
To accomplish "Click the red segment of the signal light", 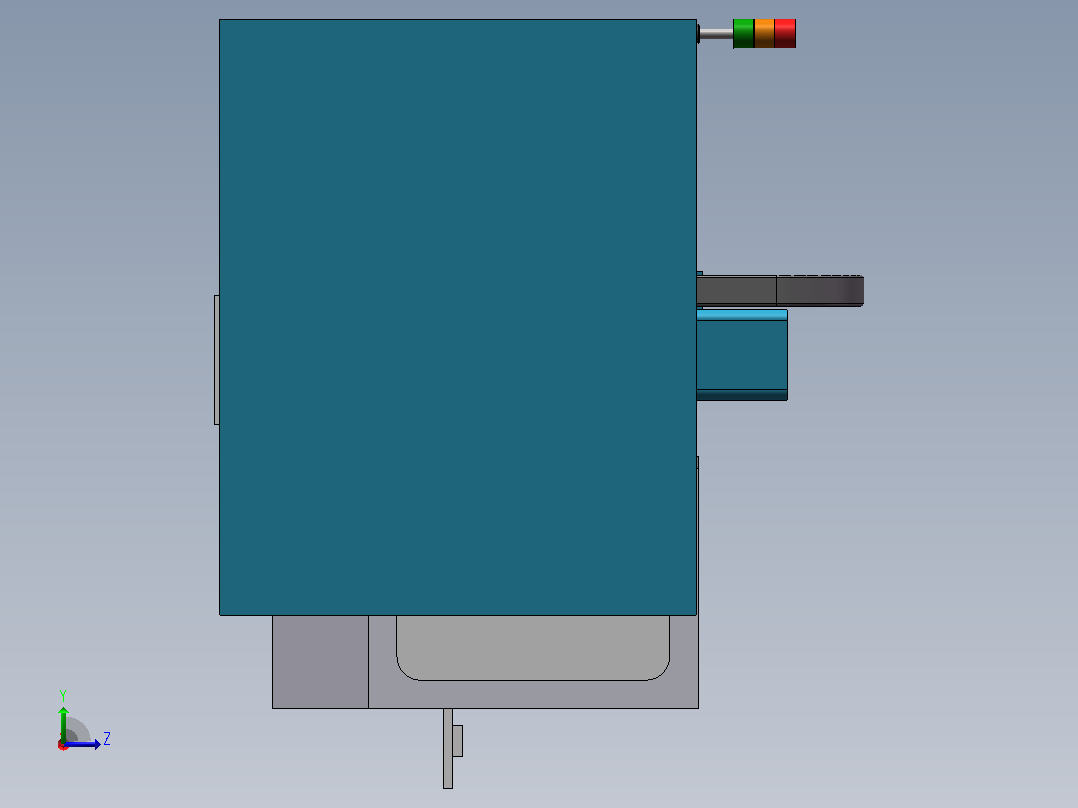I will click(x=785, y=34).
